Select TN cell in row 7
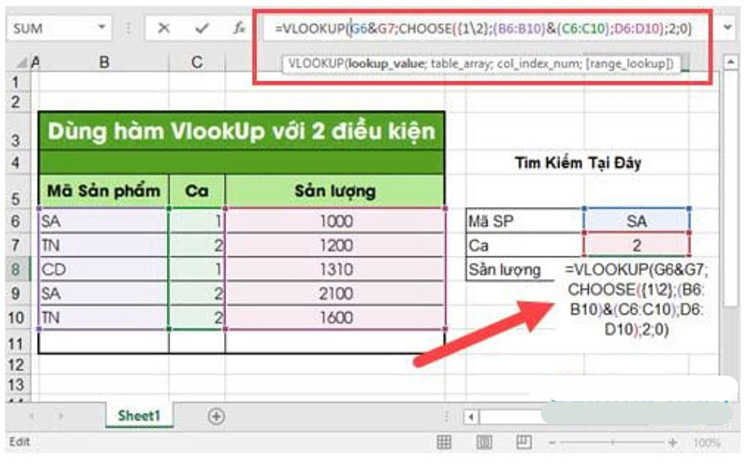Image resolution: width=750 pixels, height=464 pixels. point(104,245)
